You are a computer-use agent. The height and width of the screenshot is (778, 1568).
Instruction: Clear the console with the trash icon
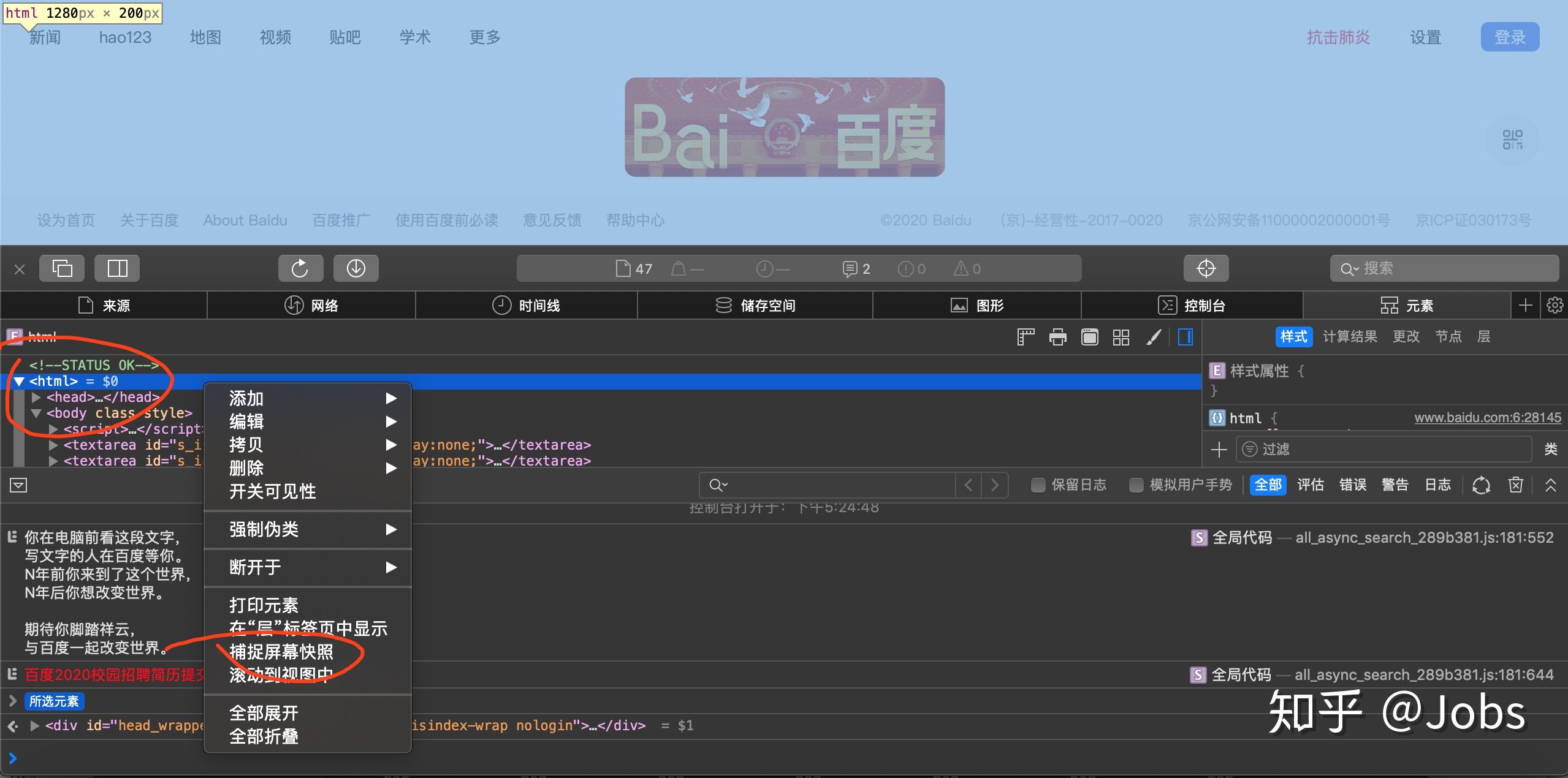[x=1515, y=485]
